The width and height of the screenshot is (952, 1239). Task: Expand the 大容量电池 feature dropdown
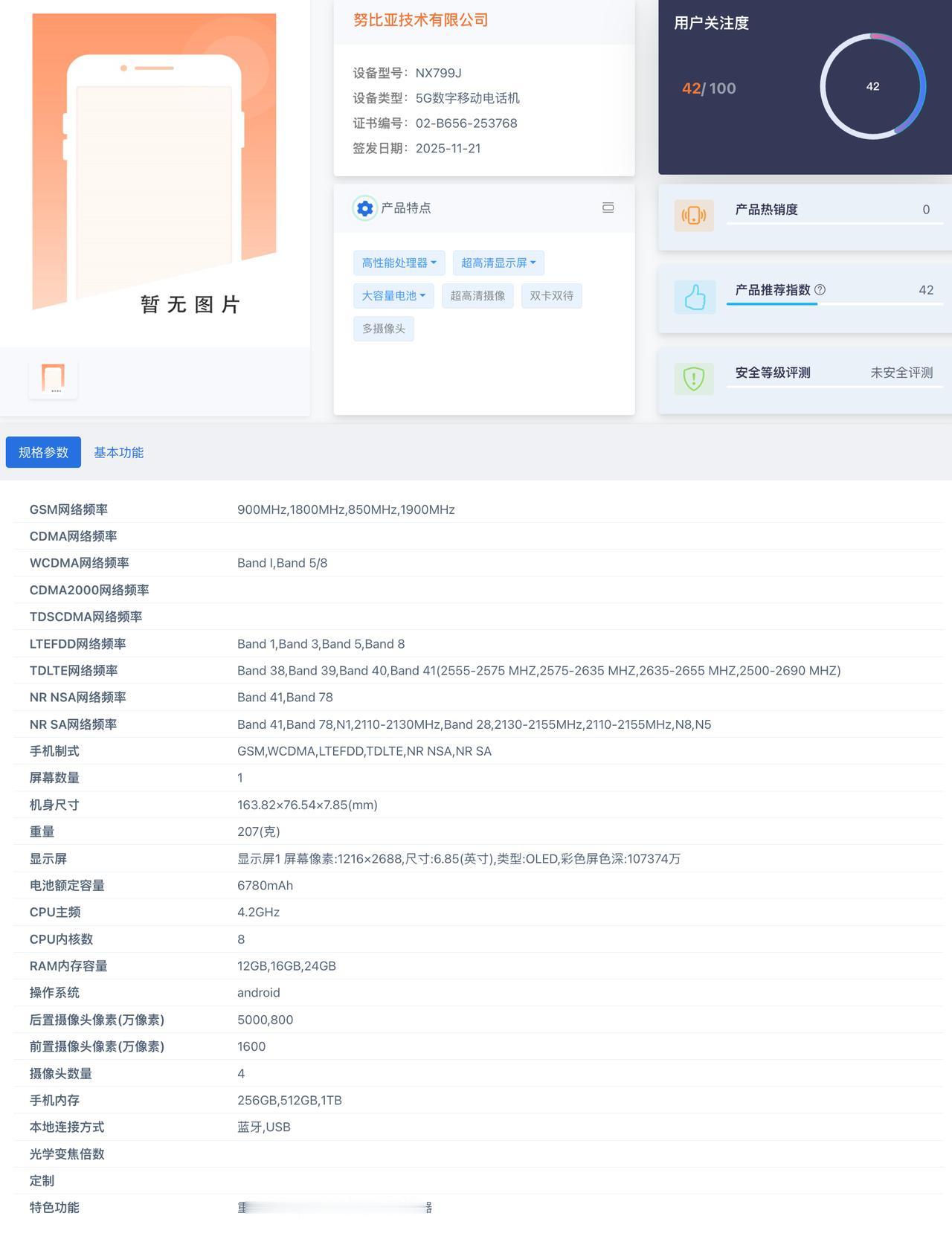pyautogui.click(x=393, y=296)
